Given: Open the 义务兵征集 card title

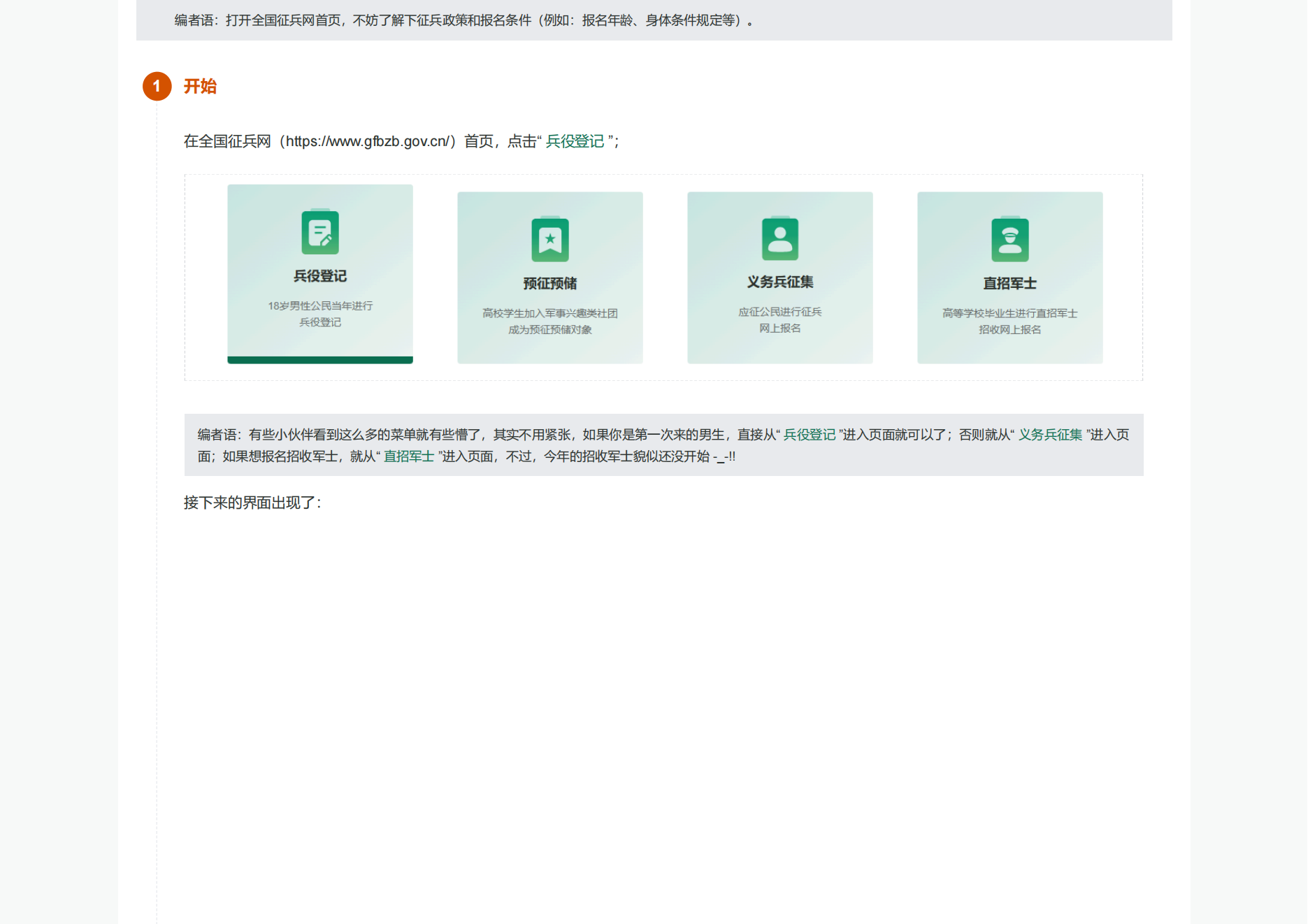Looking at the screenshot, I should 779,282.
